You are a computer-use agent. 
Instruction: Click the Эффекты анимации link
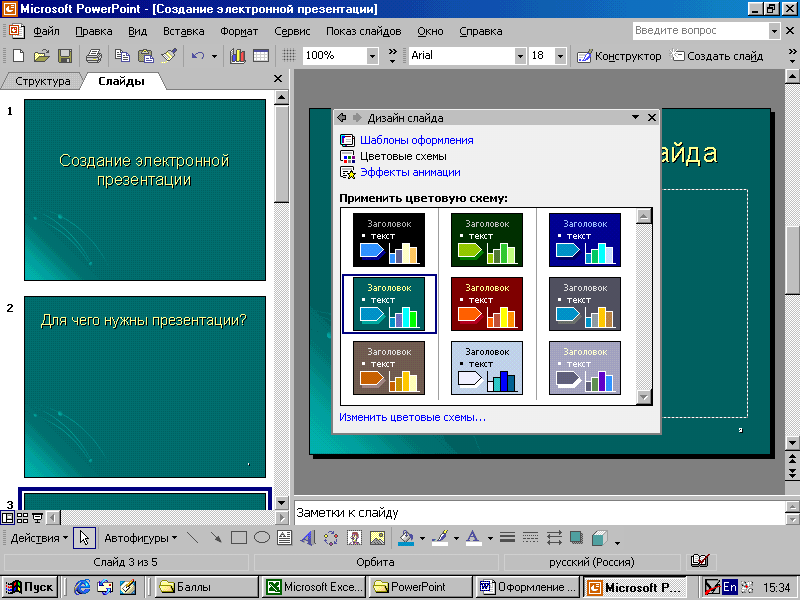click(410, 172)
